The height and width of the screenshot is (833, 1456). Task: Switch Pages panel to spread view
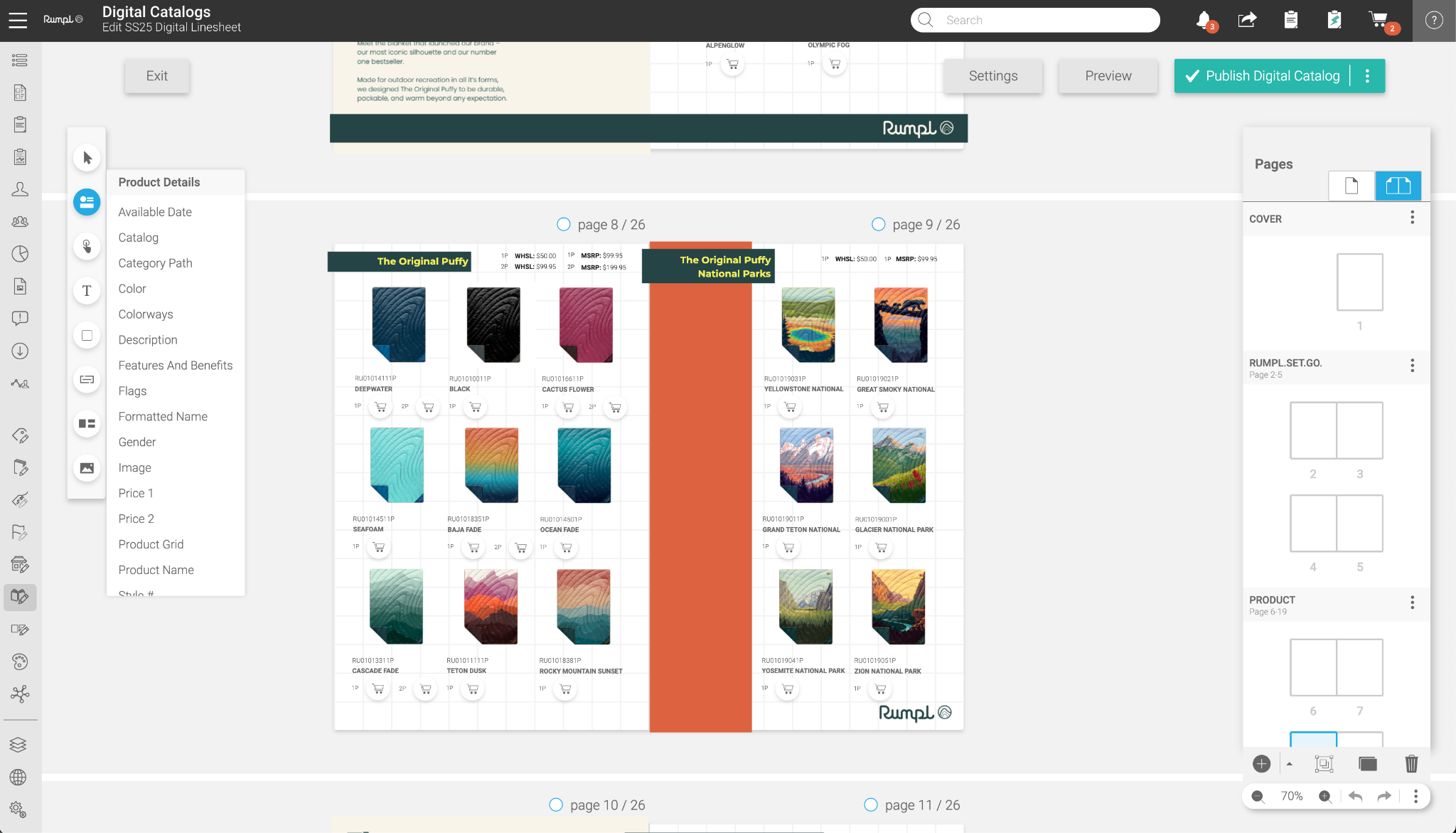1398,186
